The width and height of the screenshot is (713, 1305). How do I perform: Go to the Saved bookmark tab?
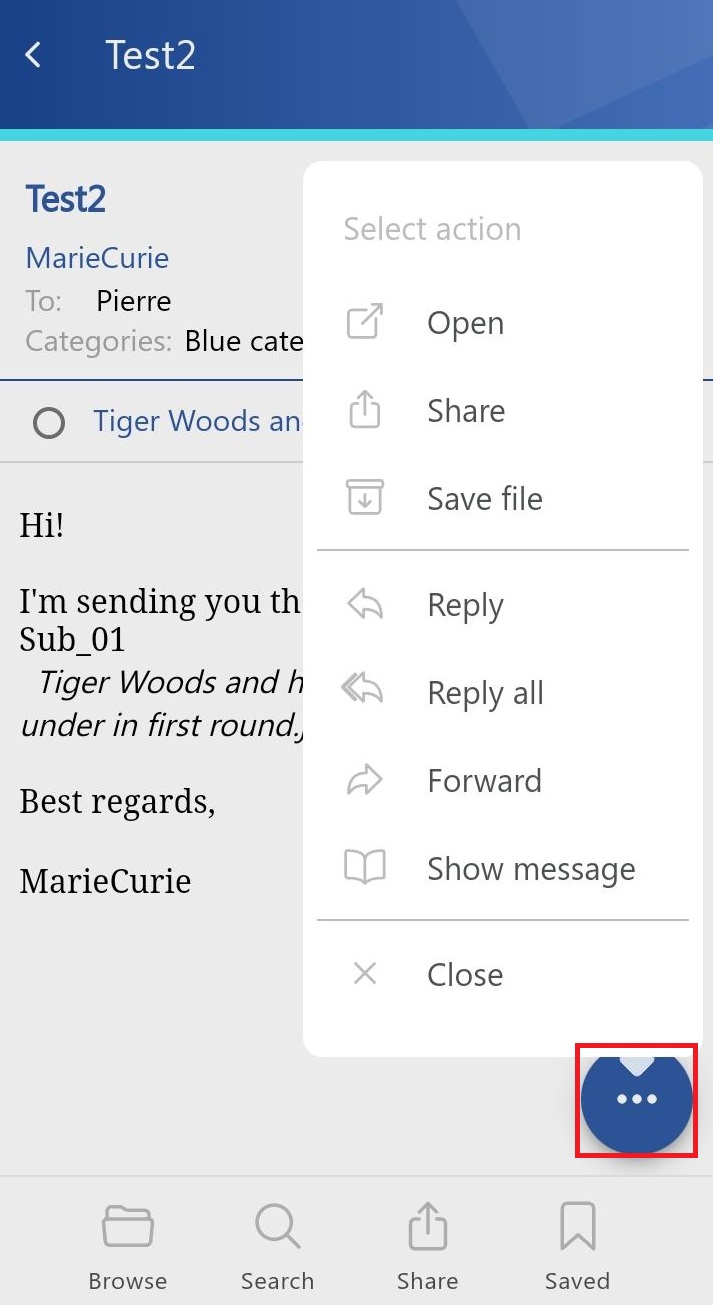tap(577, 1245)
